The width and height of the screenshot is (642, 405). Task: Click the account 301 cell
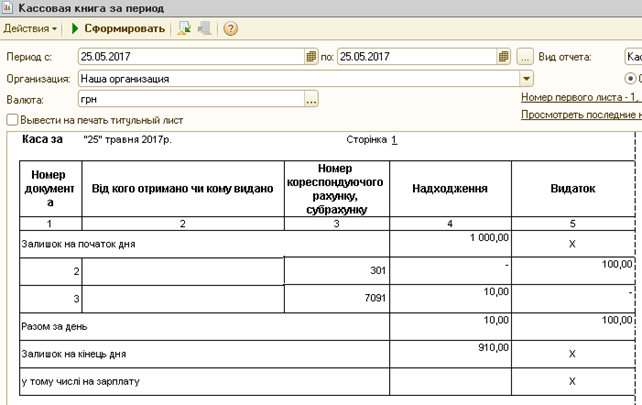click(x=337, y=271)
